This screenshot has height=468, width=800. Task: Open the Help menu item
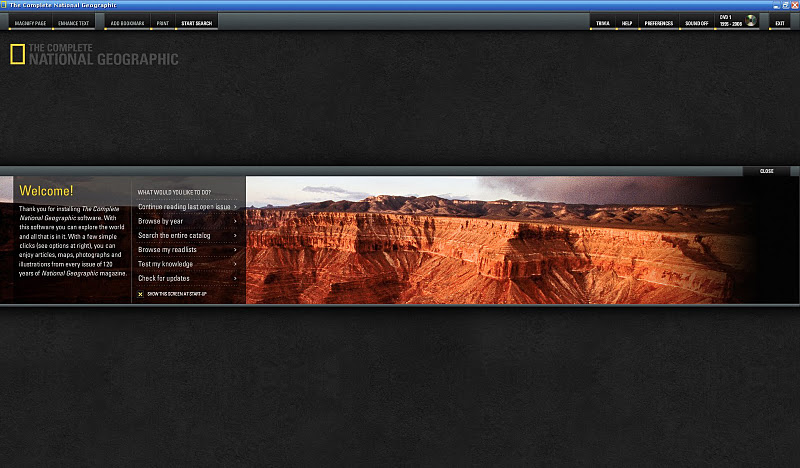pyautogui.click(x=627, y=22)
